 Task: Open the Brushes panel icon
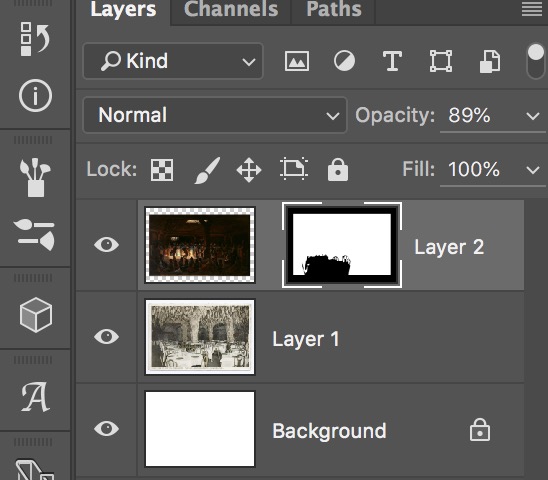click(35, 178)
